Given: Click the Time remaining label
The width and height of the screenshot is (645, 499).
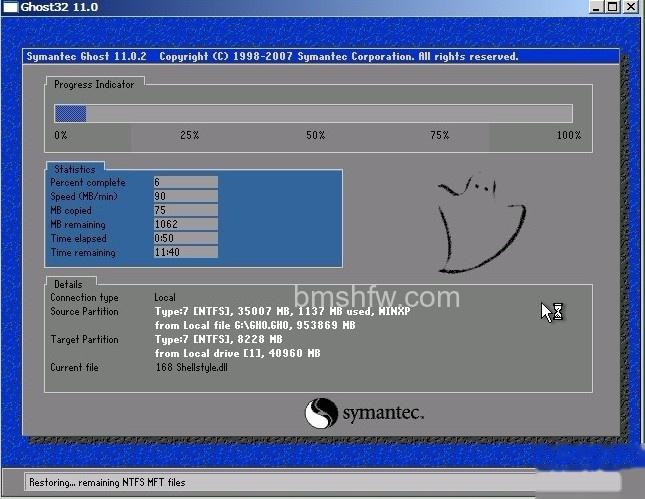Looking at the screenshot, I should tap(83, 252).
